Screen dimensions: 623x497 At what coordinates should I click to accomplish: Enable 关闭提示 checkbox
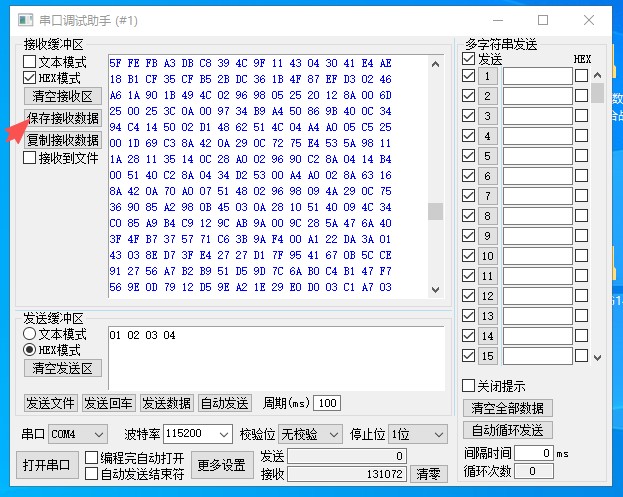[x=468, y=385]
